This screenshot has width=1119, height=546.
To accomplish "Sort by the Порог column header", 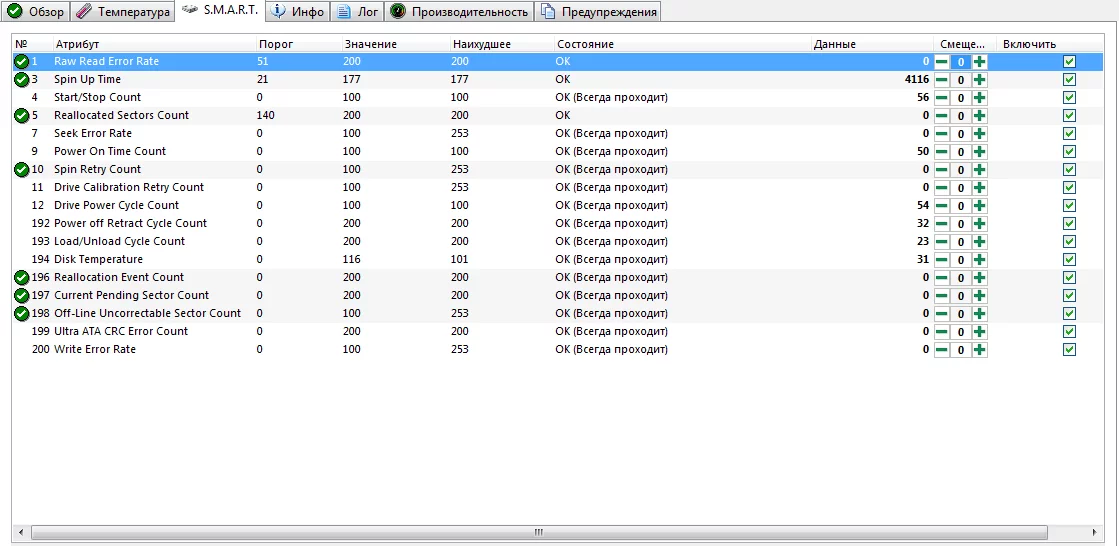I will point(298,44).
